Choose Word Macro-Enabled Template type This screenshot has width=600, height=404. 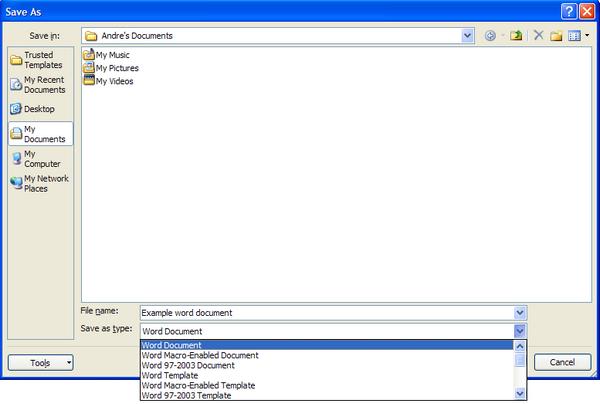pyautogui.click(x=327, y=385)
